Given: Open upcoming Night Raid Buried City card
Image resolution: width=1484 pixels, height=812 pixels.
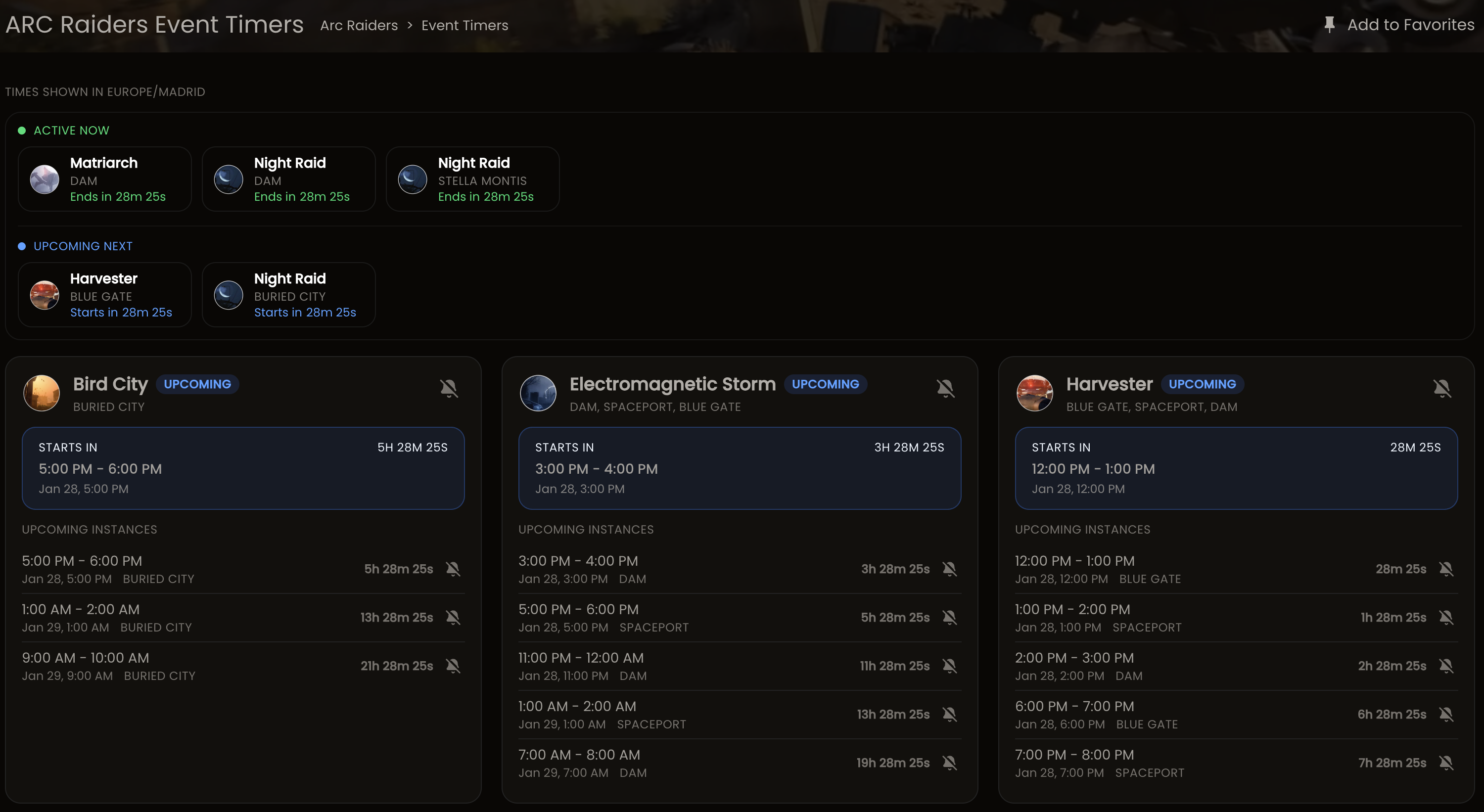Looking at the screenshot, I should (288, 295).
